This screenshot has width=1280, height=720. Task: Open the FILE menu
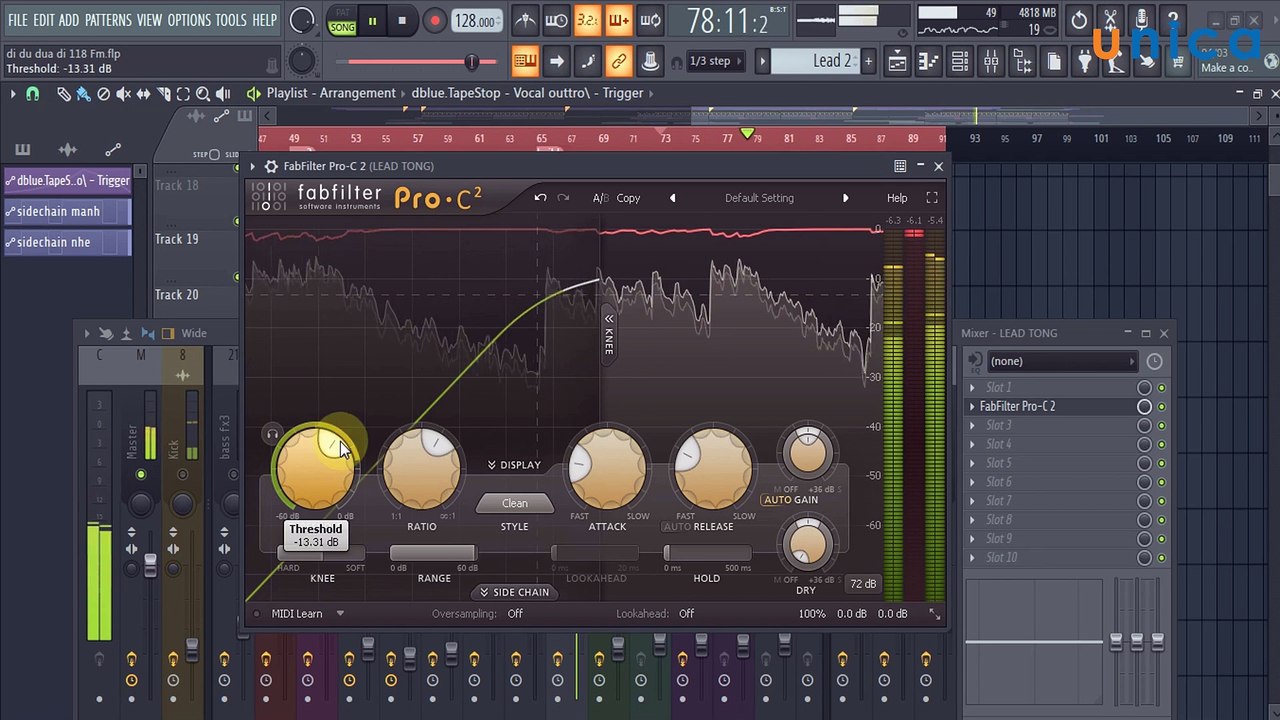click(x=18, y=20)
